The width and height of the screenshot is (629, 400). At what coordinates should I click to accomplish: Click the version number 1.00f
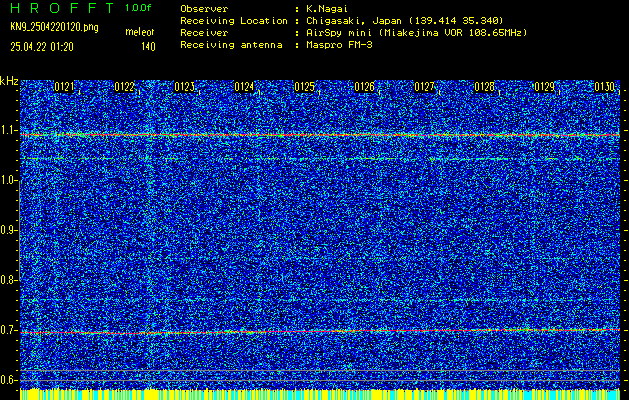138,8
